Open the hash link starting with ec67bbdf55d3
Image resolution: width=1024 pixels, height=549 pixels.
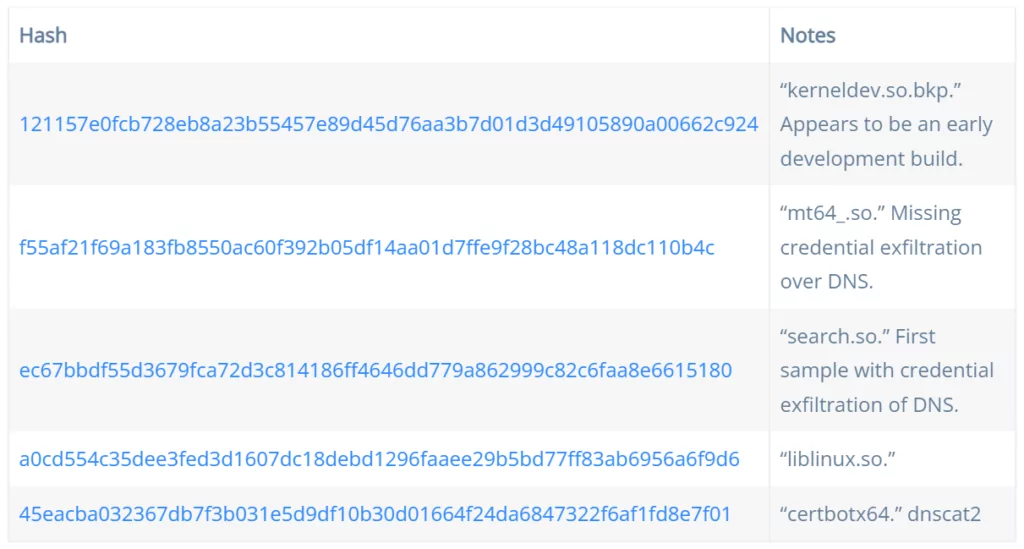tap(376, 370)
